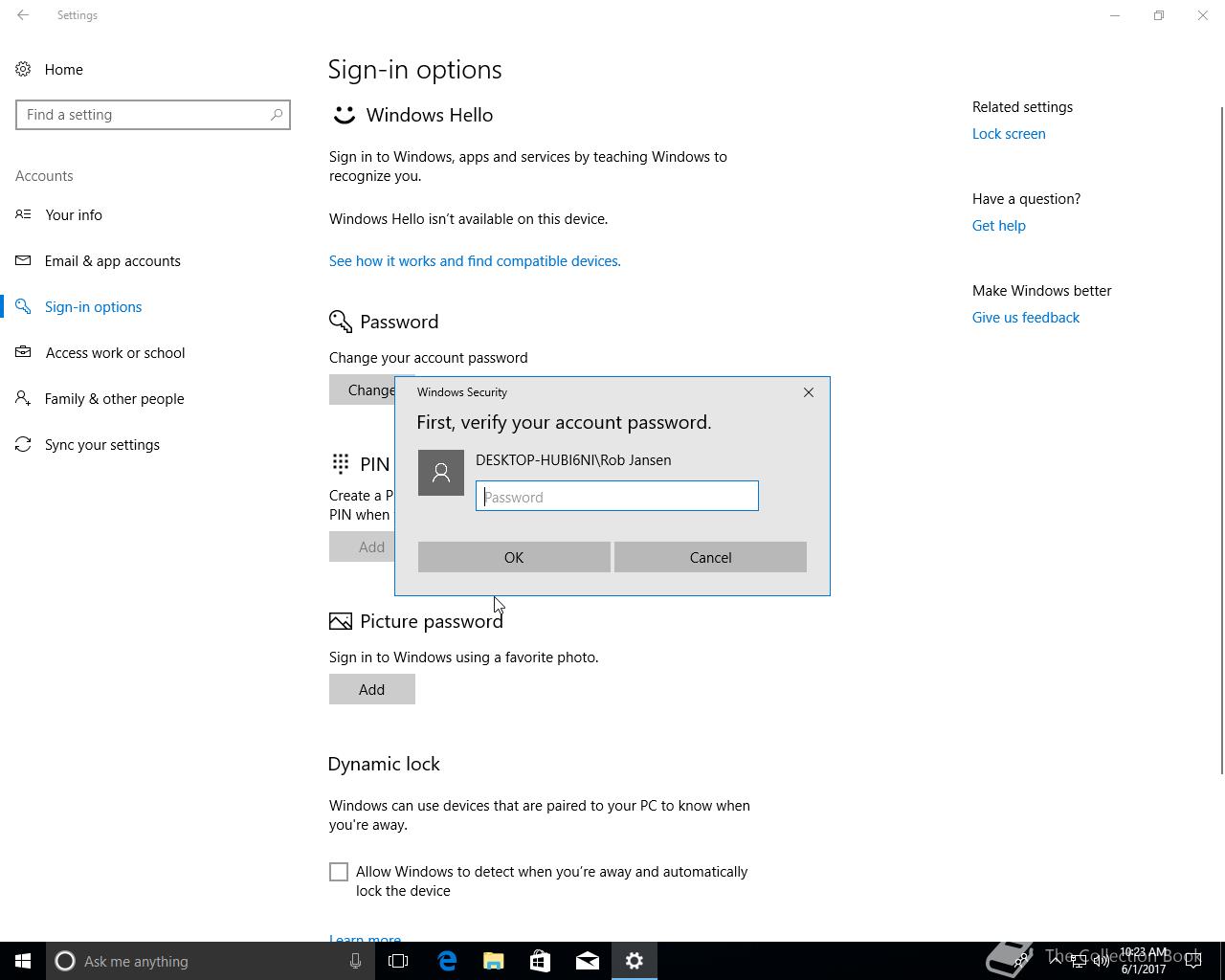Click Give us feedback link
The image size is (1225, 980).
pos(1025,318)
